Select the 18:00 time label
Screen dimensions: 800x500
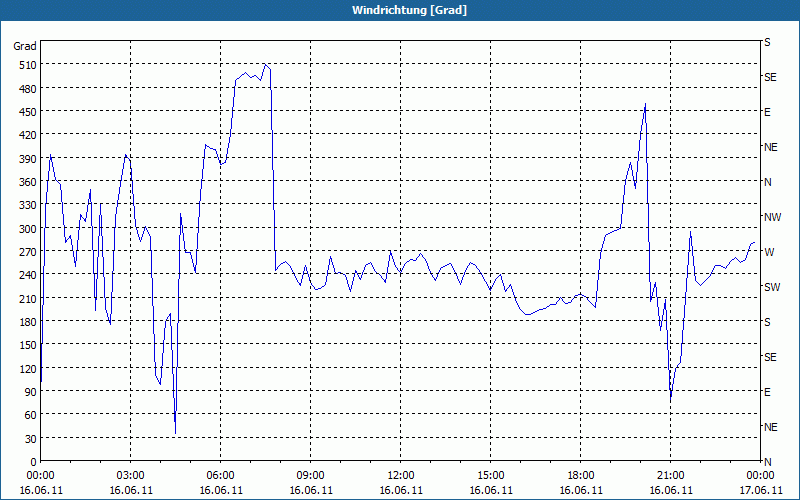point(581,476)
